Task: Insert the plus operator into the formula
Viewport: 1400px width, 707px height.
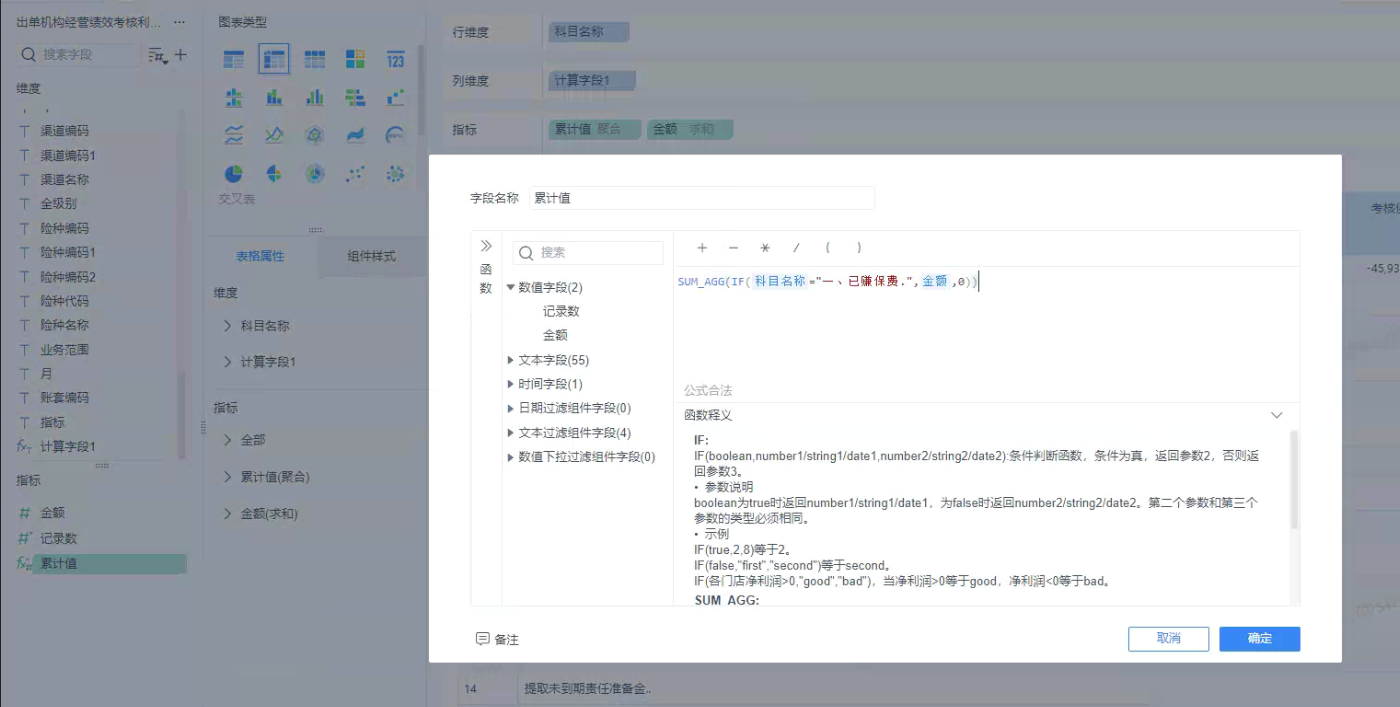Action: pos(702,248)
